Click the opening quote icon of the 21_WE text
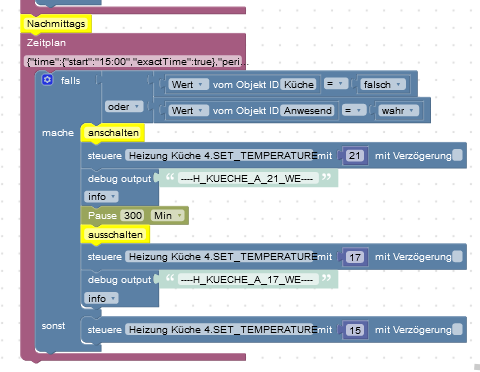 tap(170, 177)
